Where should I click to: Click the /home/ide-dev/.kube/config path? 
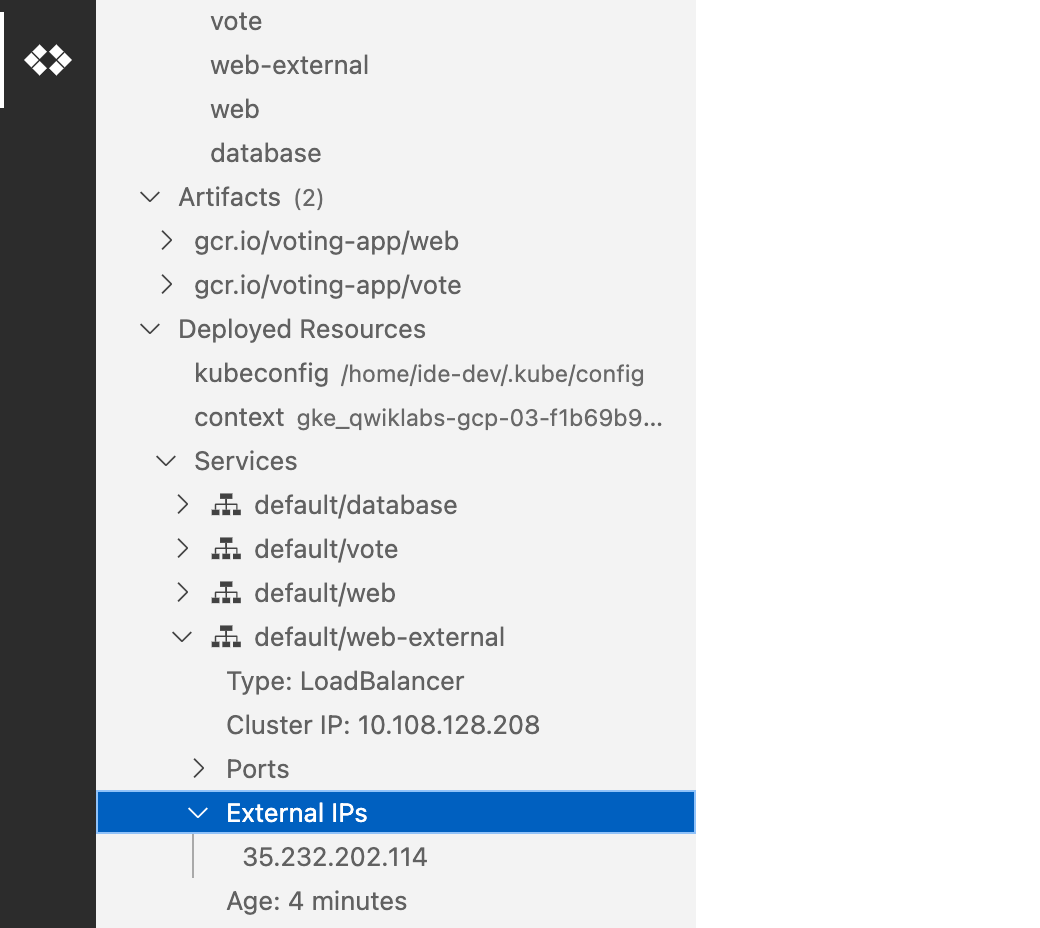493,374
